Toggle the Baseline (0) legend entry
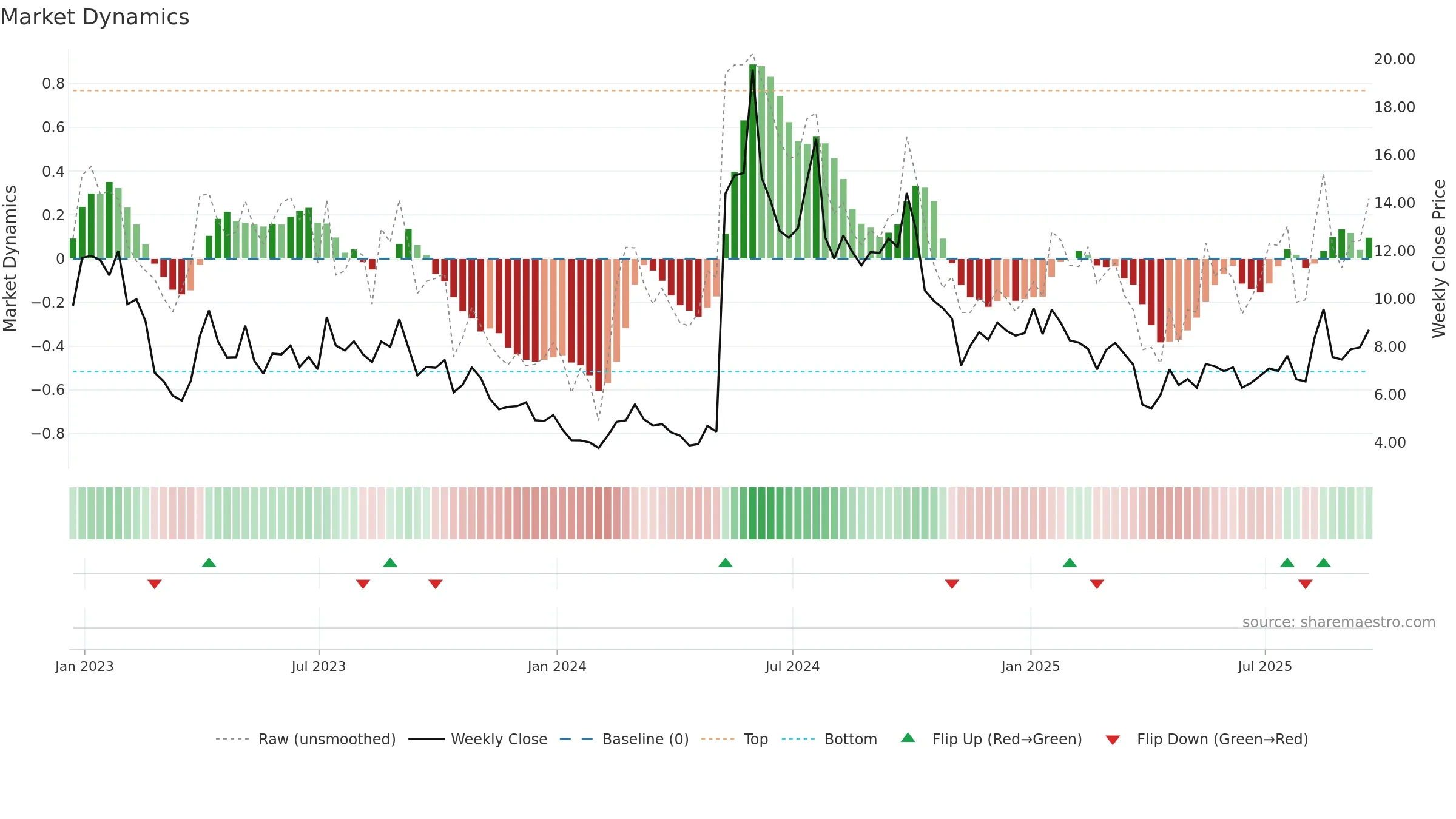1456x819 pixels. [x=624, y=739]
